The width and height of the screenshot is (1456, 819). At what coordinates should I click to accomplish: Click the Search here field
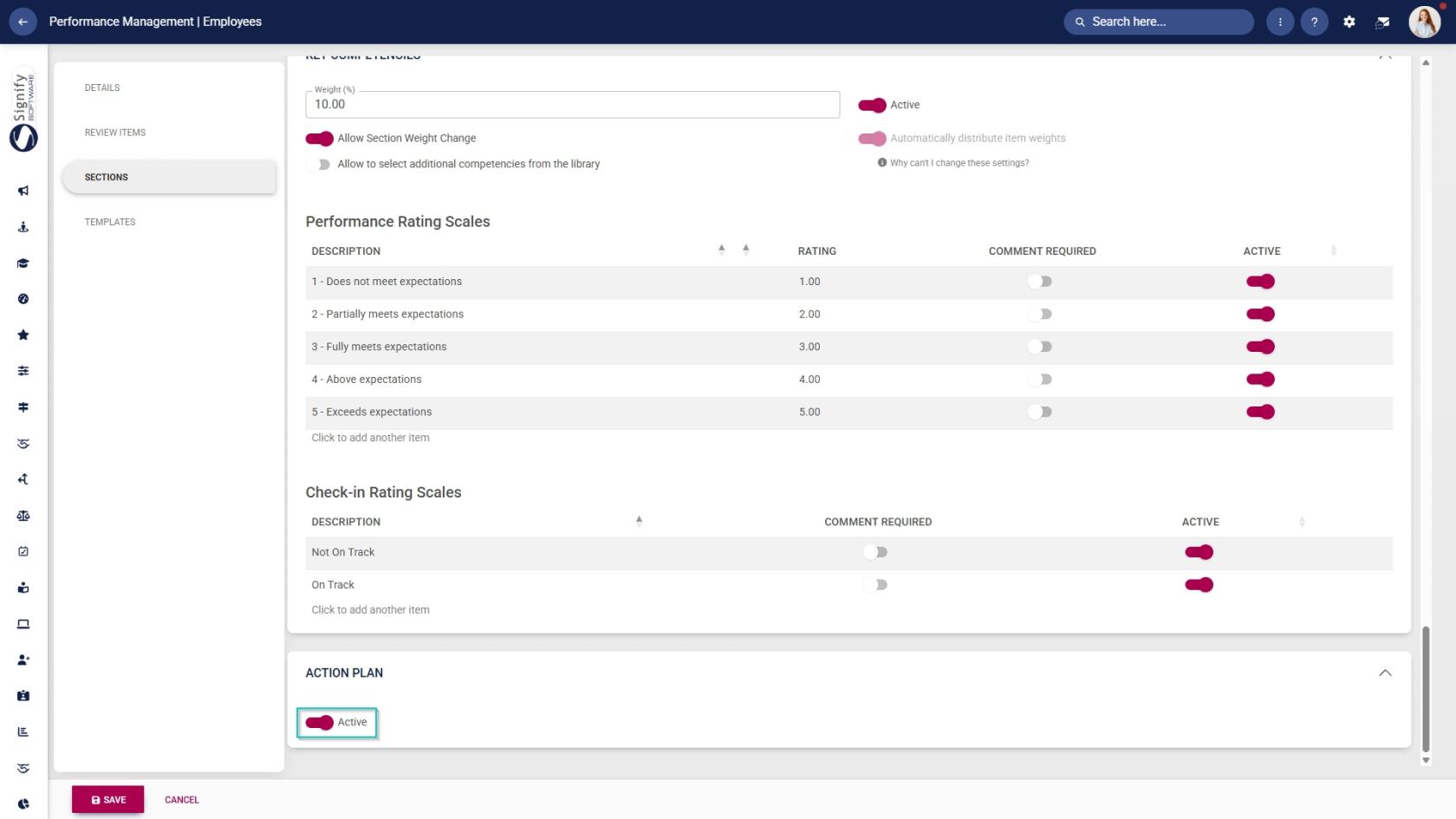click(x=1158, y=22)
